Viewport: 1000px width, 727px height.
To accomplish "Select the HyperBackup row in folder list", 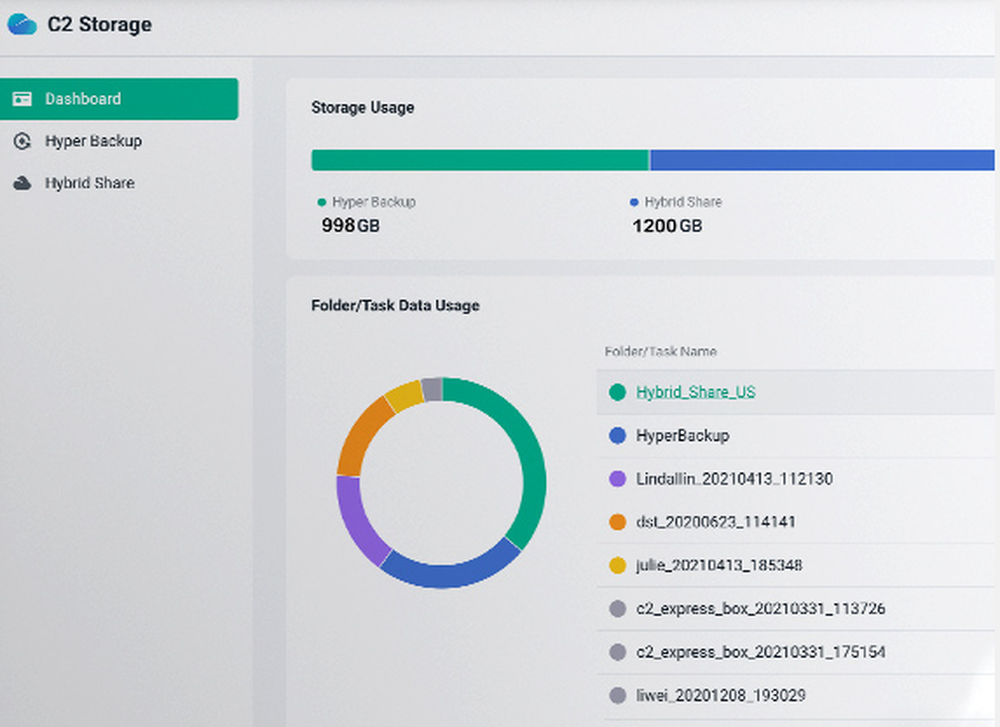I will coord(795,436).
